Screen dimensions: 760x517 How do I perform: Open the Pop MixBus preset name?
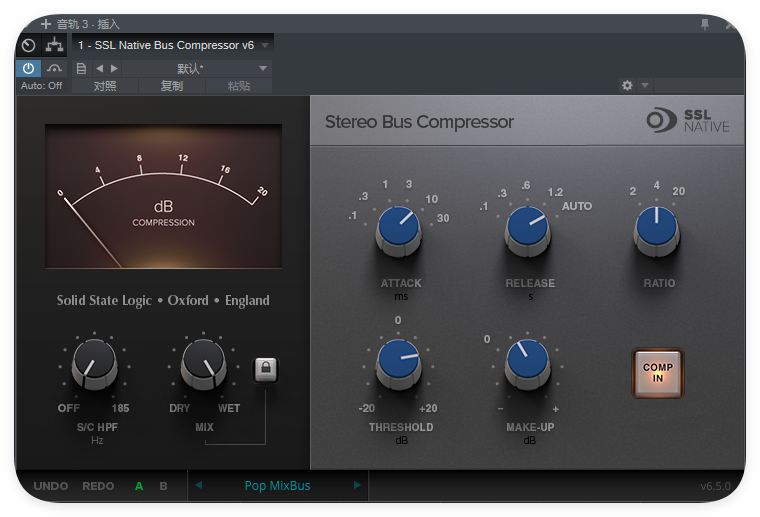pyautogui.click(x=277, y=486)
